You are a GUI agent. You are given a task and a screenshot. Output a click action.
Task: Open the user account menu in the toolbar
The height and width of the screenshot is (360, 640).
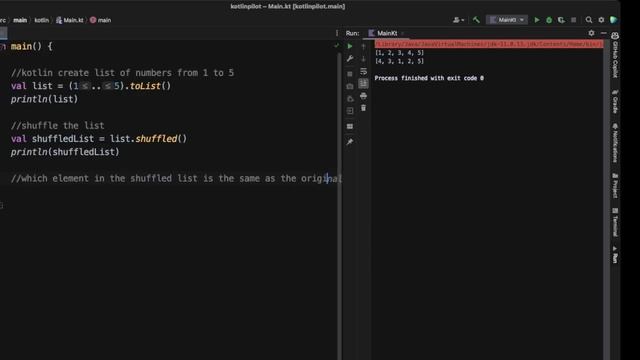458,20
